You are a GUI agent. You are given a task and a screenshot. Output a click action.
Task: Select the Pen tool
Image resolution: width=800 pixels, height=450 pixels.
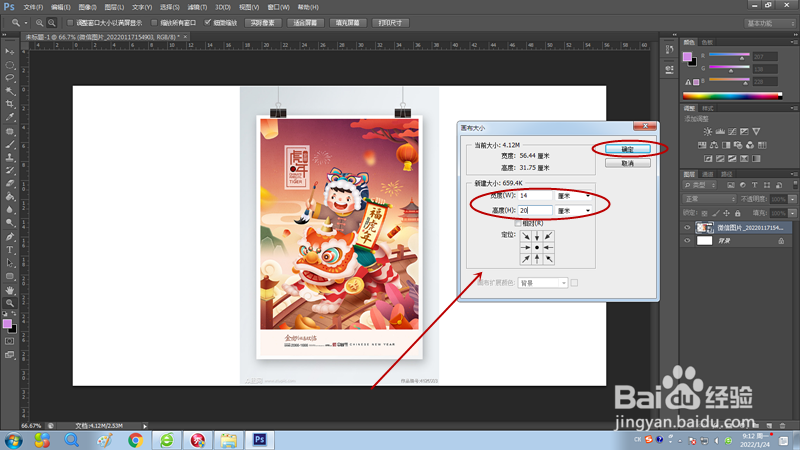pos(10,237)
